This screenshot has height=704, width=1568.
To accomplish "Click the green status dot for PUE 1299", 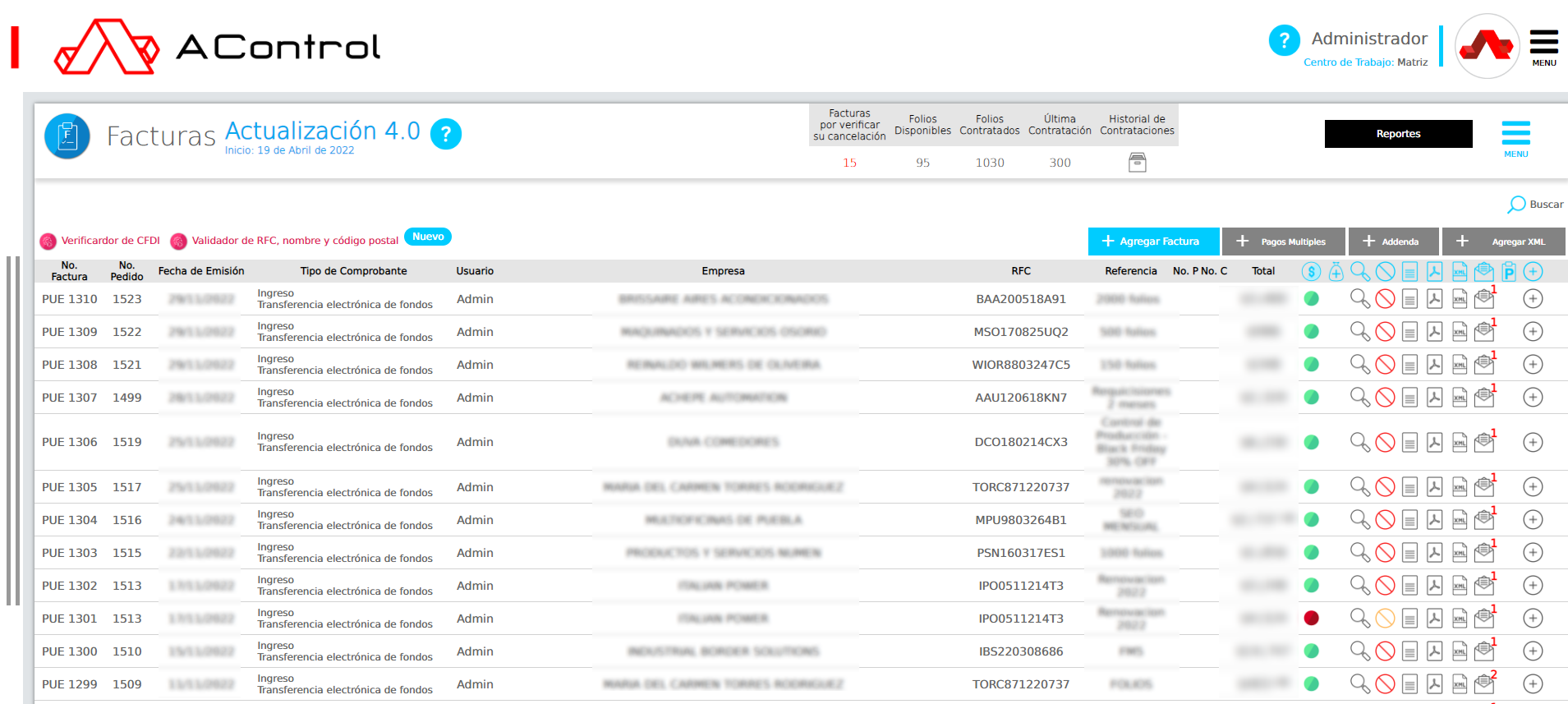I will pos(1312,684).
